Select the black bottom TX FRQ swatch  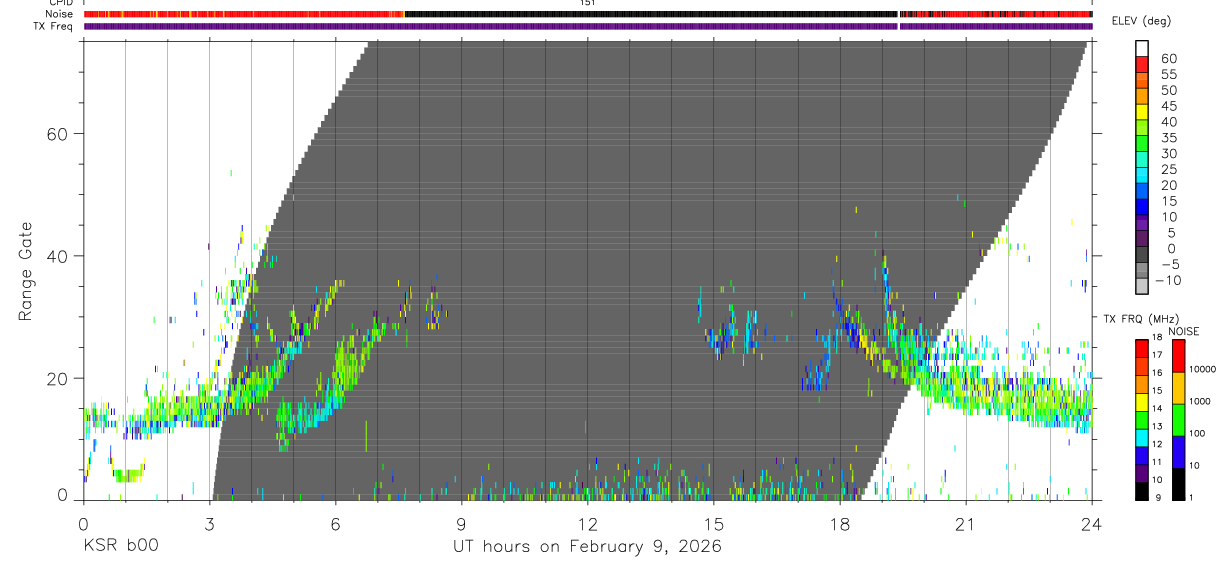coord(1142,491)
